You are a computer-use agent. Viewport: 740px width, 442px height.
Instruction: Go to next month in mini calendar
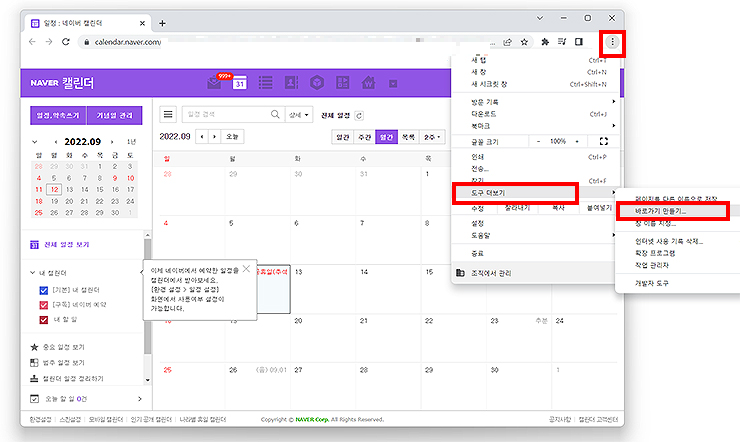[112, 142]
